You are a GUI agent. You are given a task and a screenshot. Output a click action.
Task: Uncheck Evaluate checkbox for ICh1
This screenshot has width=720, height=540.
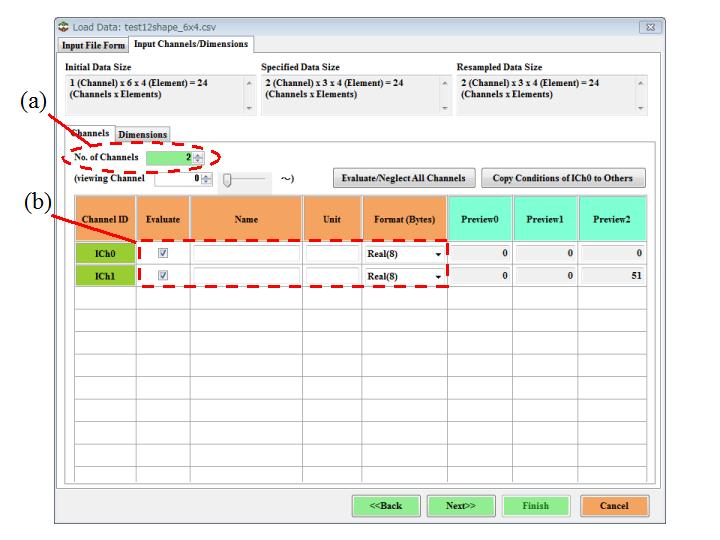tap(163, 276)
